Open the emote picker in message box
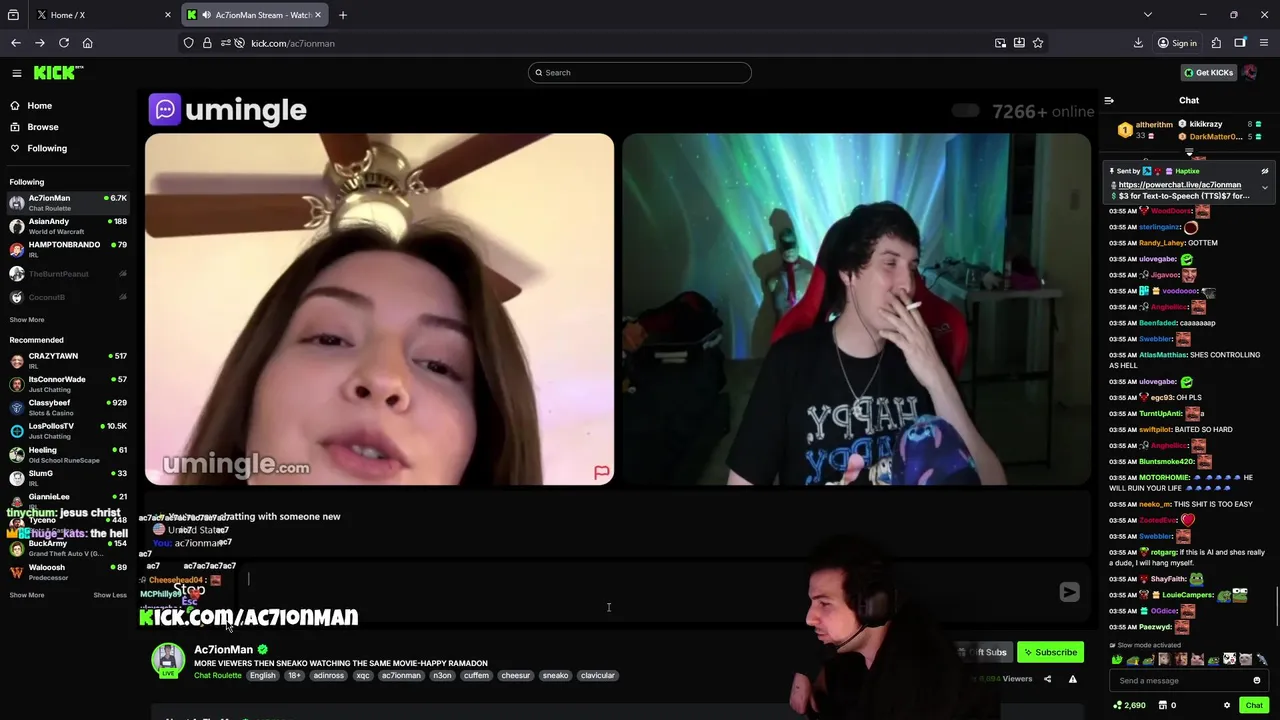 pyautogui.click(x=1257, y=681)
